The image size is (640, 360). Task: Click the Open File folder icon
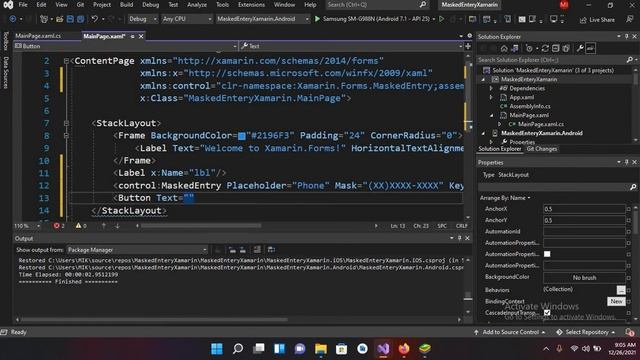(60, 19)
